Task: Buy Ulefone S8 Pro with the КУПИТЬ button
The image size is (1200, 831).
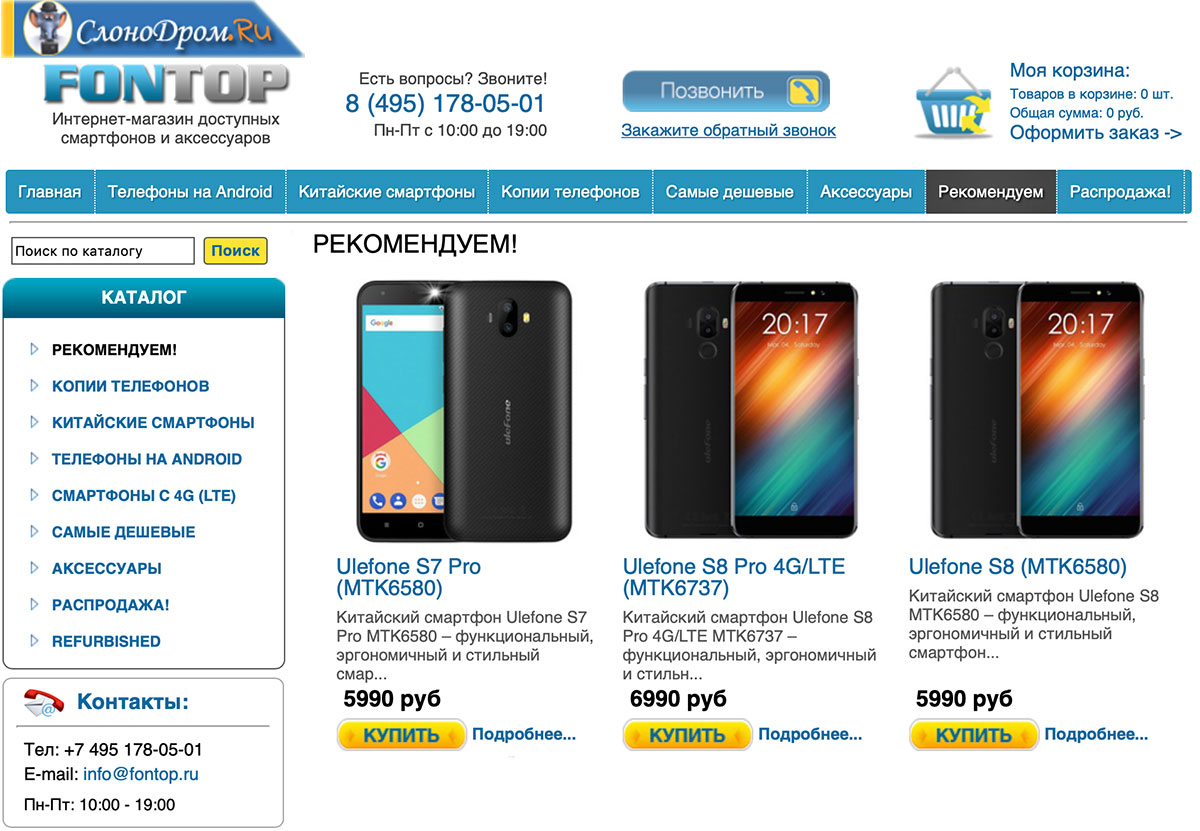Action: tap(688, 736)
